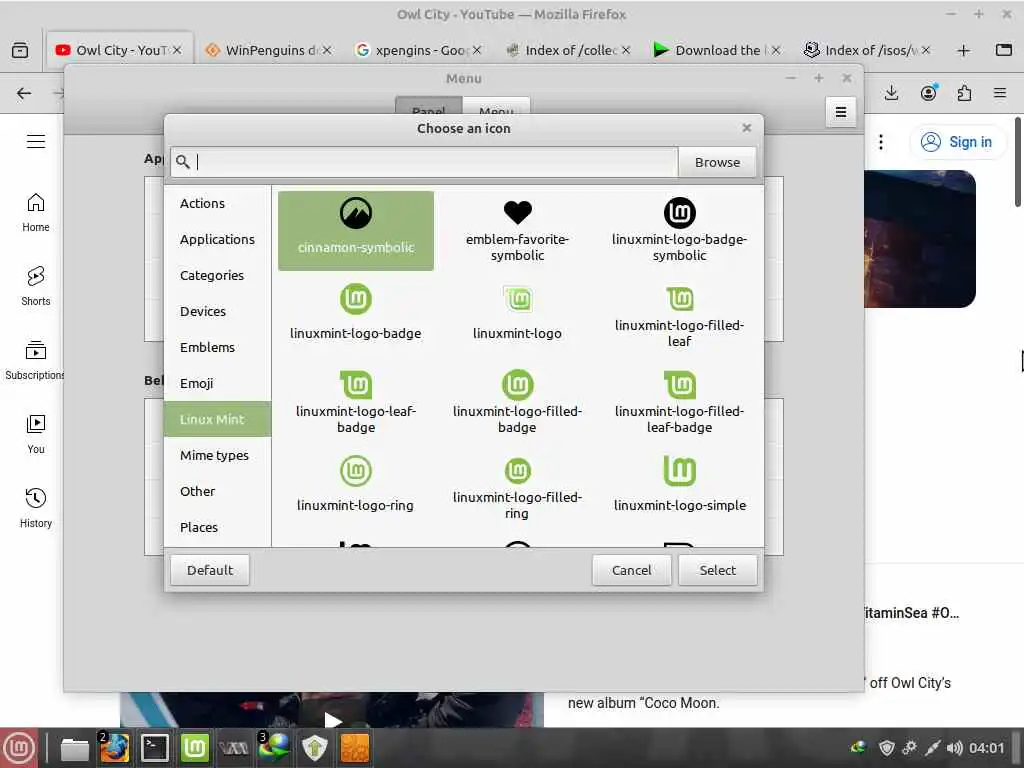This screenshot has height=768, width=1024.
Task: Open the YouTube You section
Action: [36, 434]
